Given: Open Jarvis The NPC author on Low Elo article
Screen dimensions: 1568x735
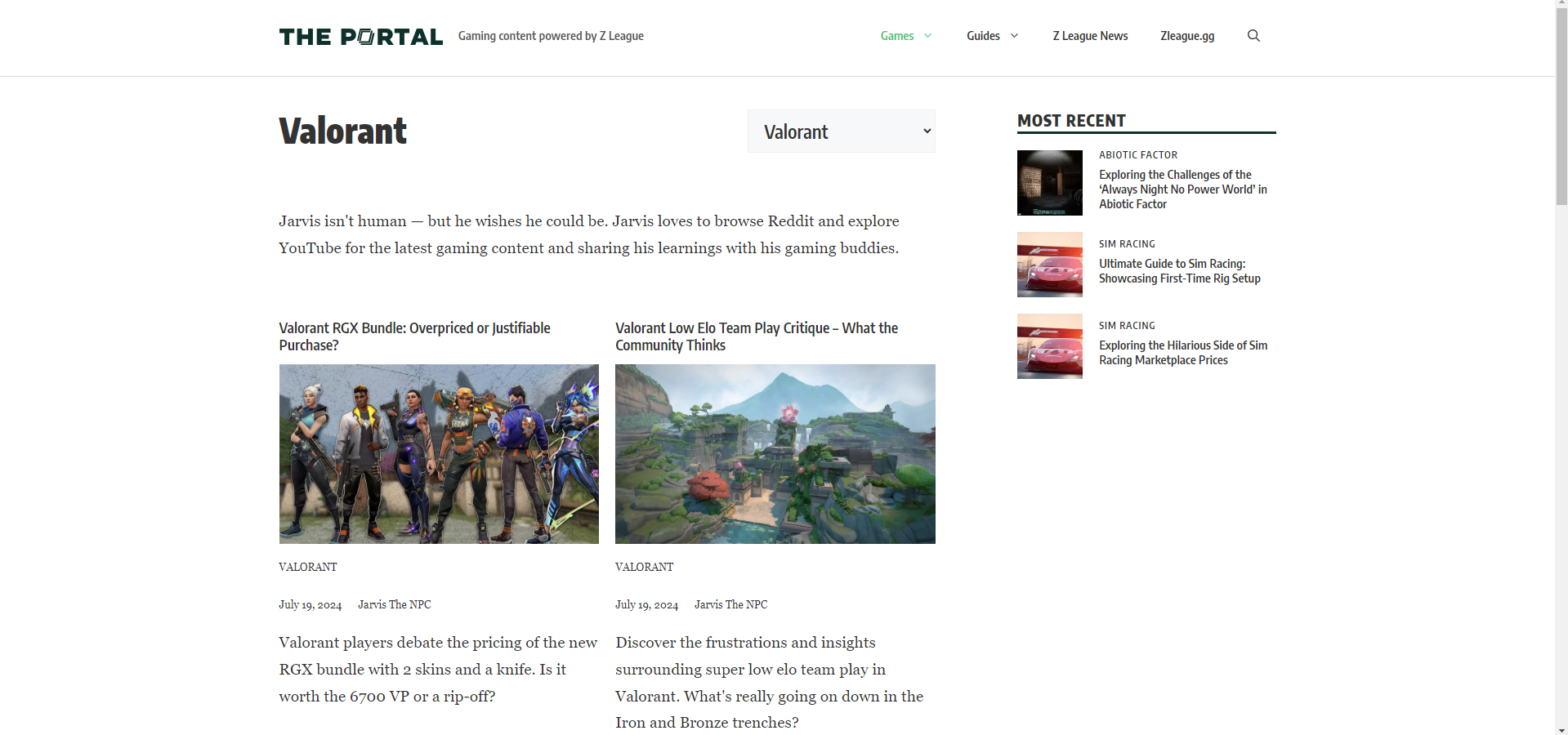Looking at the screenshot, I should pyautogui.click(x=731, y=604).
